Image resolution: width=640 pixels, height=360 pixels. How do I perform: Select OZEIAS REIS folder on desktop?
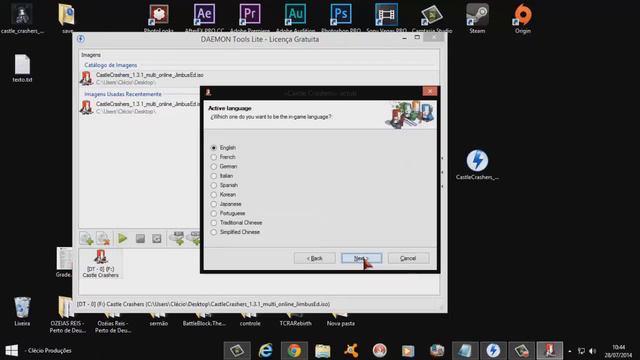coord(67,315)
